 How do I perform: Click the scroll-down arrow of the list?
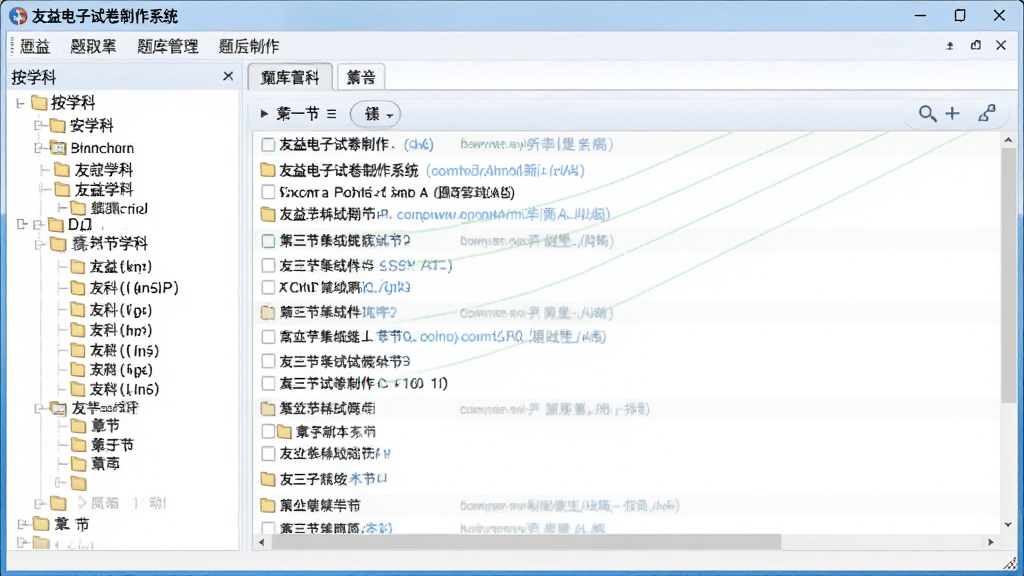coord(1008,525)
